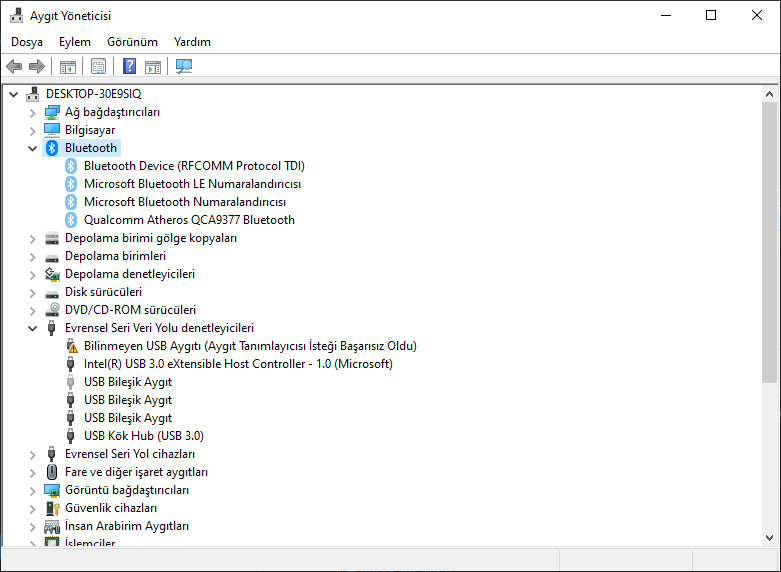Expand DVD/CD-ROM sürücüleri category
The image size is (781, 572).
coord(33,311)
